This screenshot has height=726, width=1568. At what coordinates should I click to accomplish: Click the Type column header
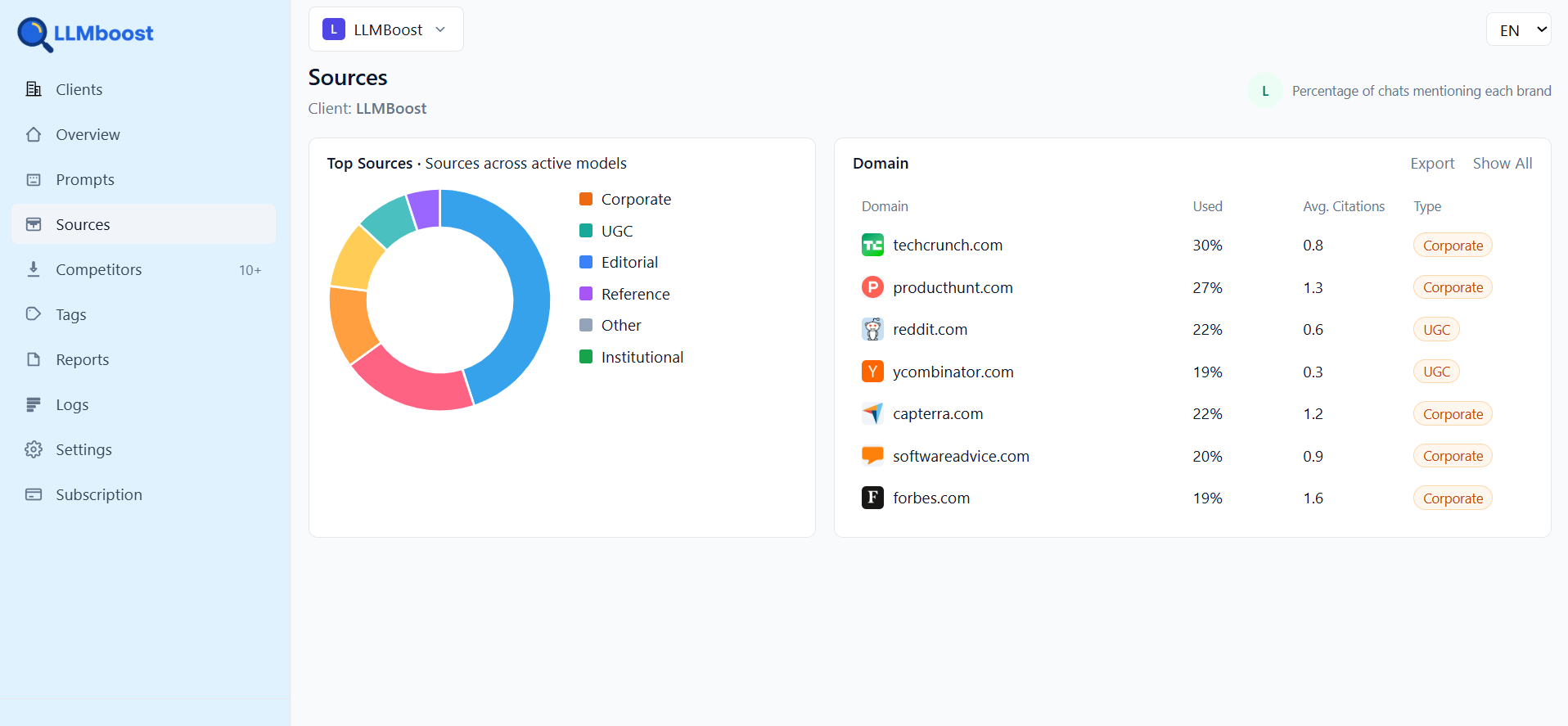click(1427, 206)
